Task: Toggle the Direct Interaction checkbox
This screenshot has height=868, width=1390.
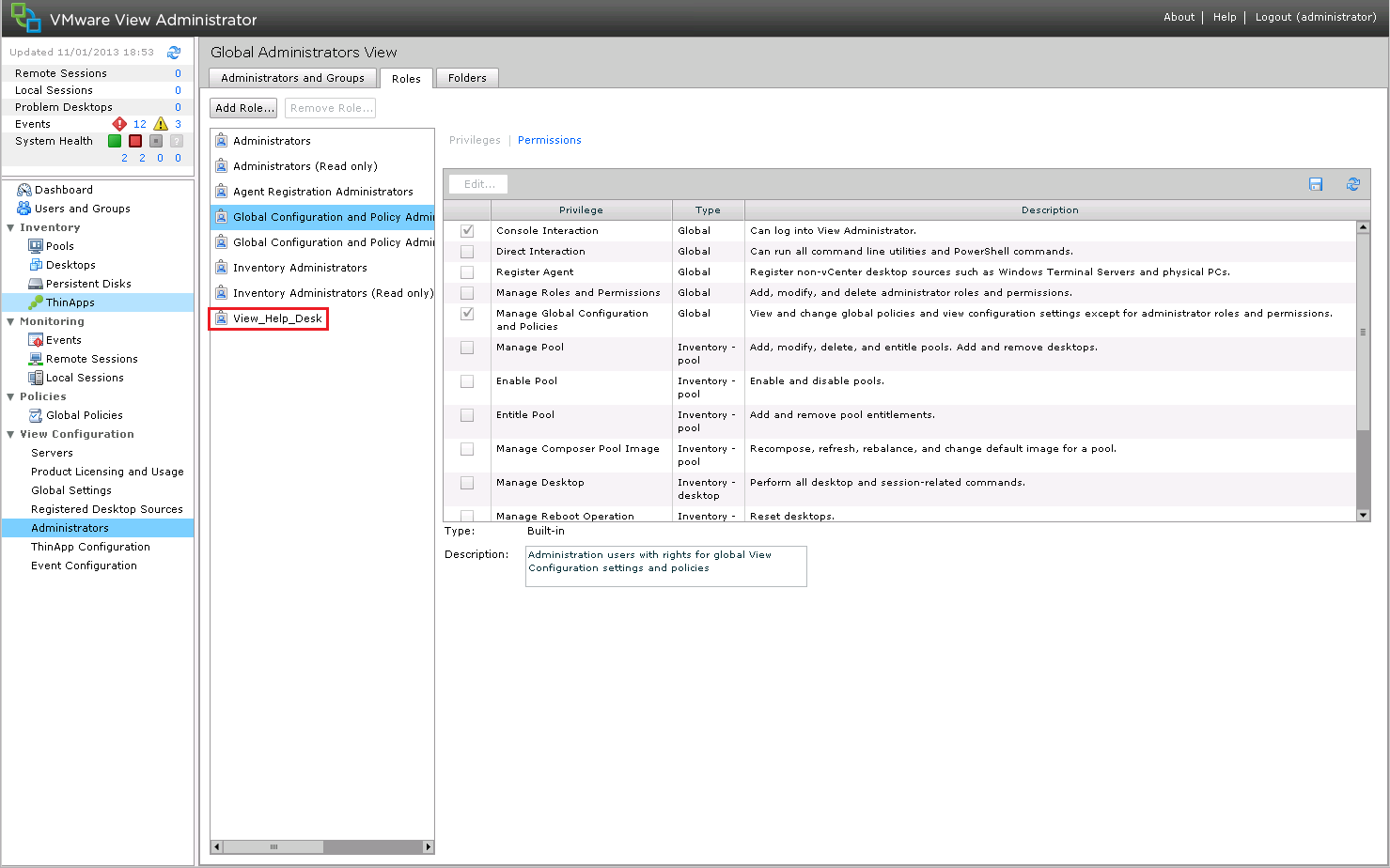Action: coord(467,252)
